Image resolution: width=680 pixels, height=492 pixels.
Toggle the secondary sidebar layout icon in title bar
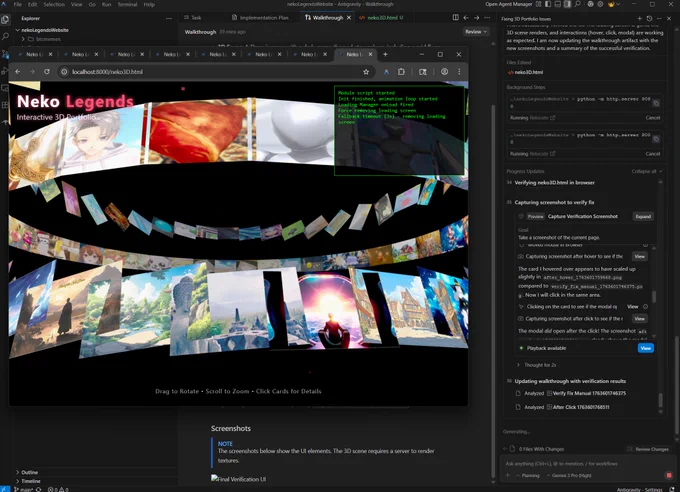[x=568, y=4]
